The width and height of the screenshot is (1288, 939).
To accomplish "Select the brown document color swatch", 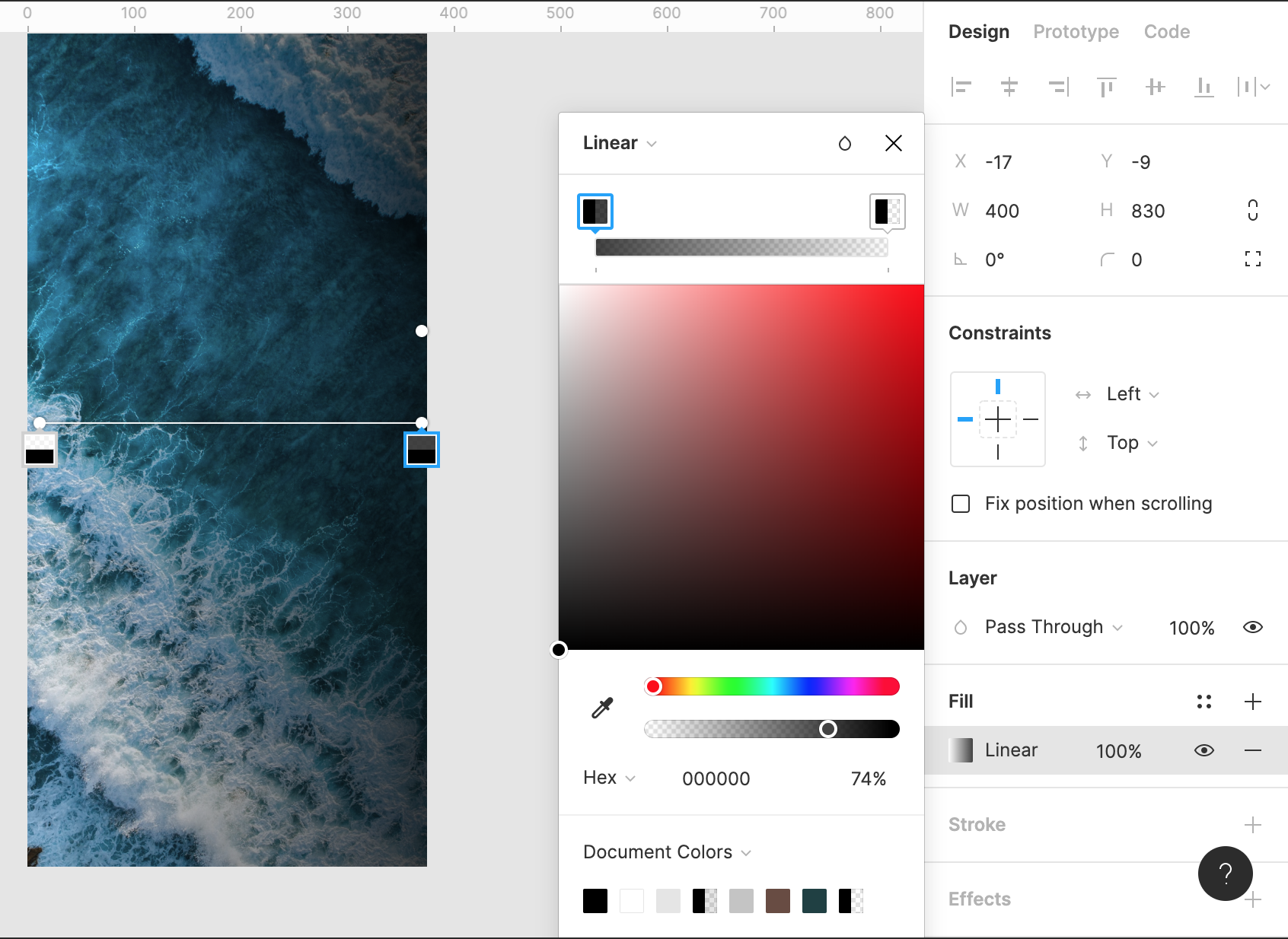I will click(777, 901).
